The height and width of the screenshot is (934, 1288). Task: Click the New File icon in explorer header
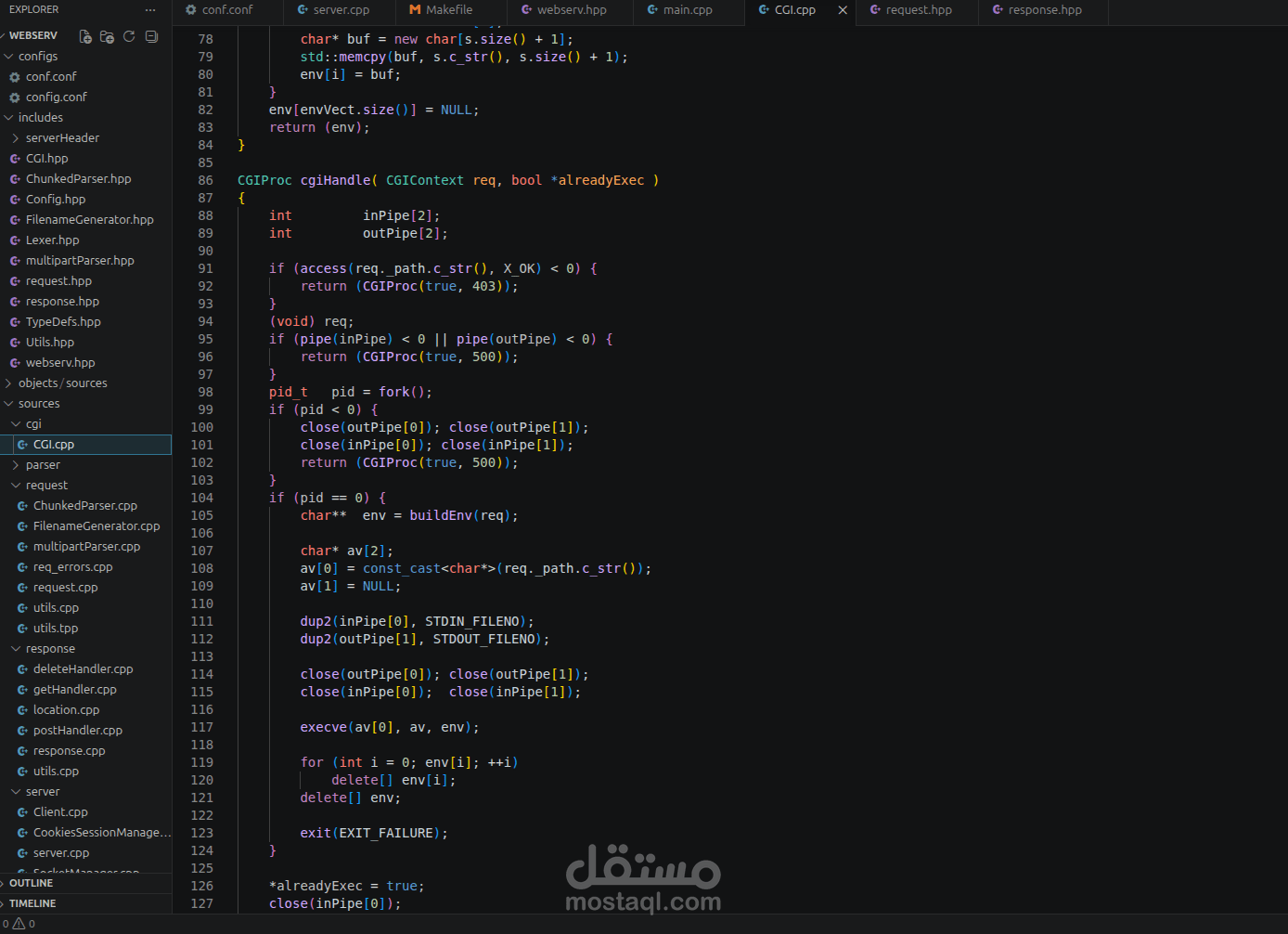85,36
